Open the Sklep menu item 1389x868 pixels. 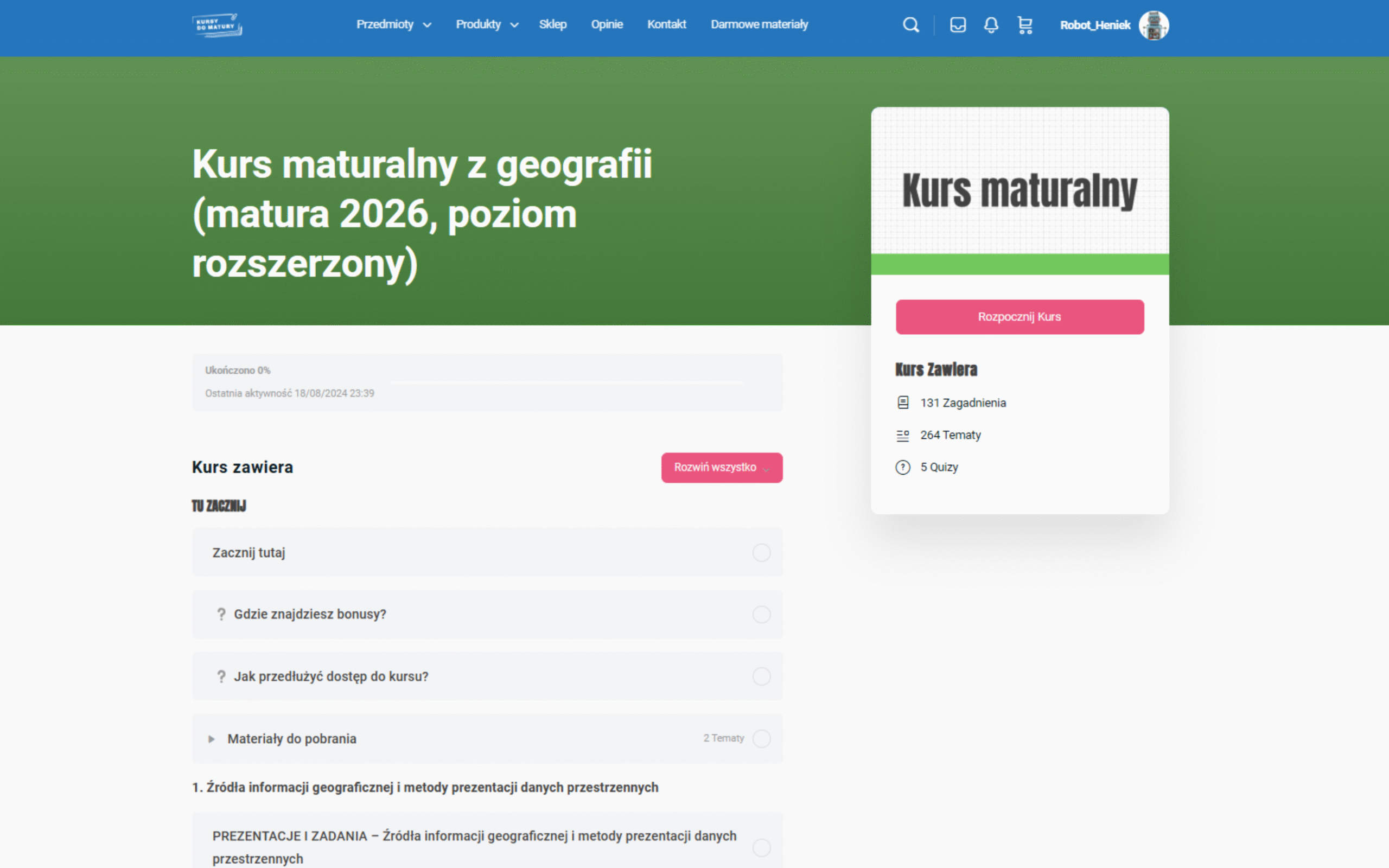coord(553,24)
